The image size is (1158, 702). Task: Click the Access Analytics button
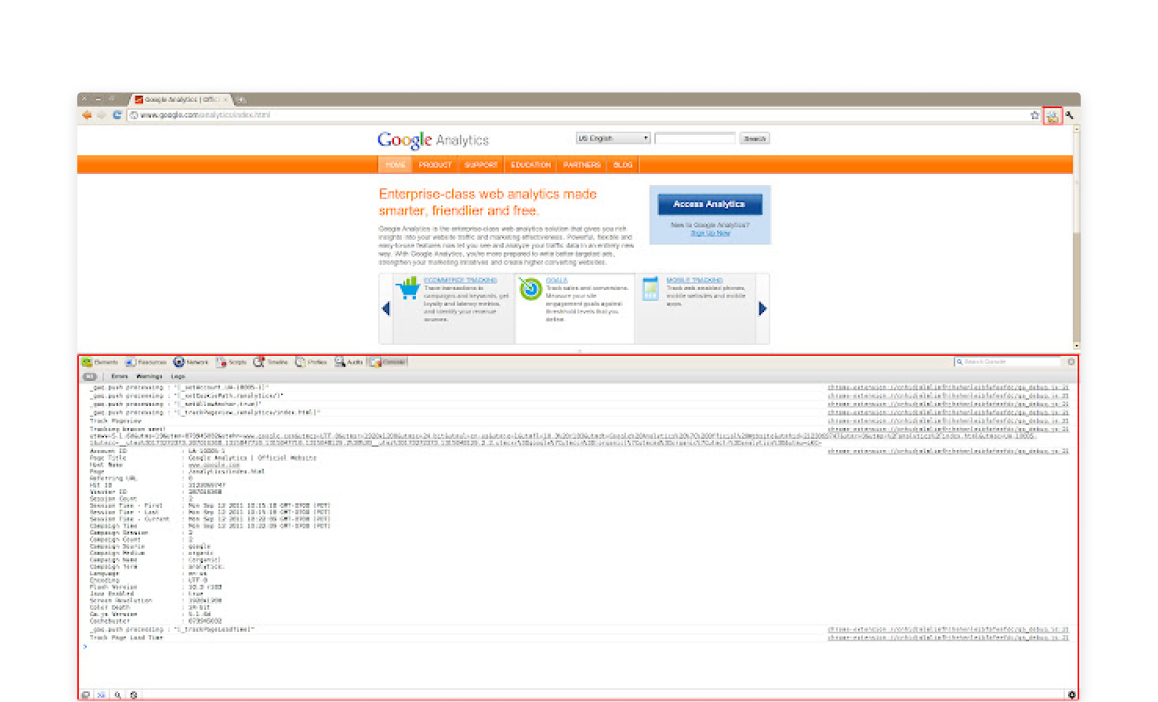[709, 203]
